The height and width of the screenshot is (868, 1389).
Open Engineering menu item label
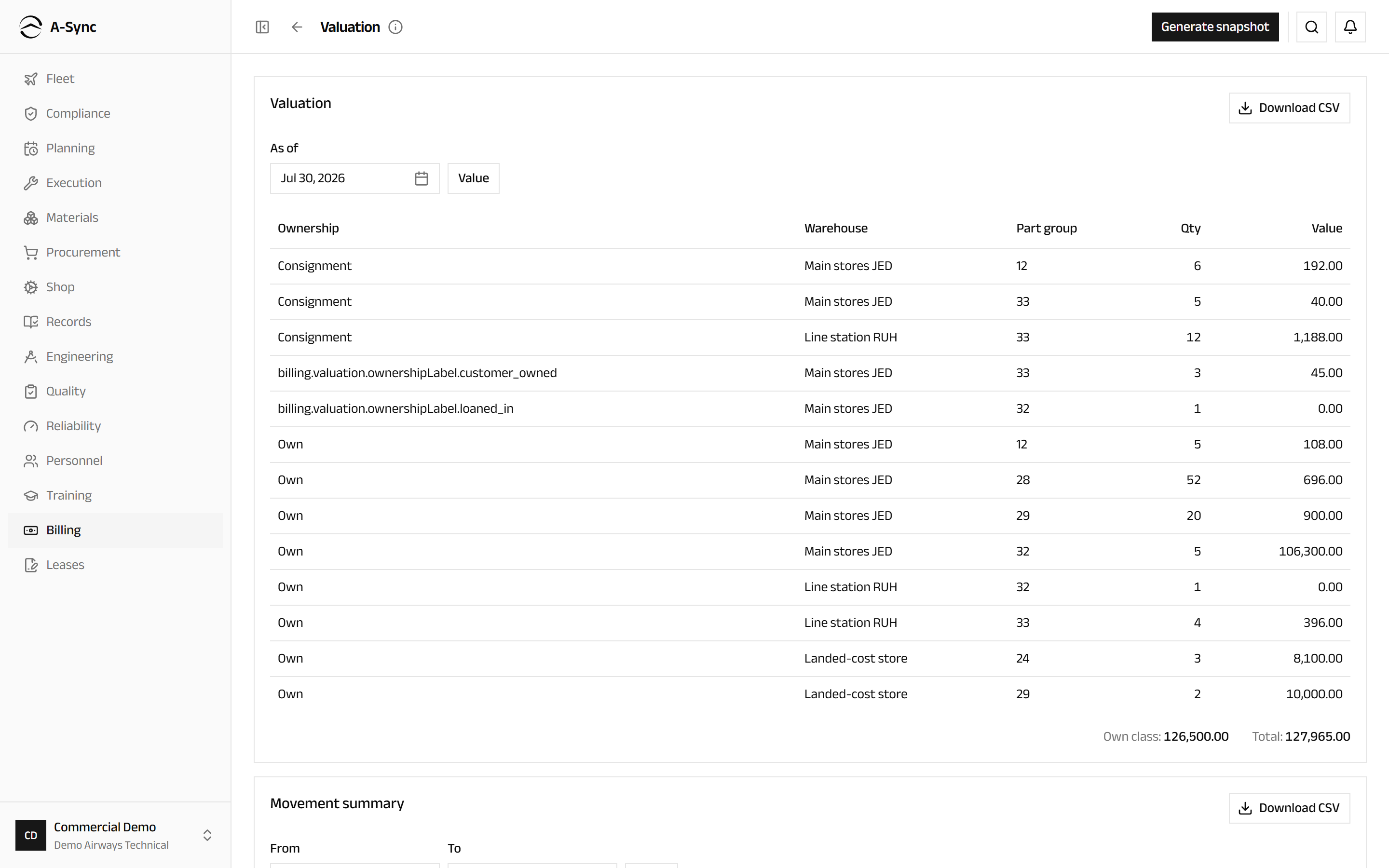[80, 356]
